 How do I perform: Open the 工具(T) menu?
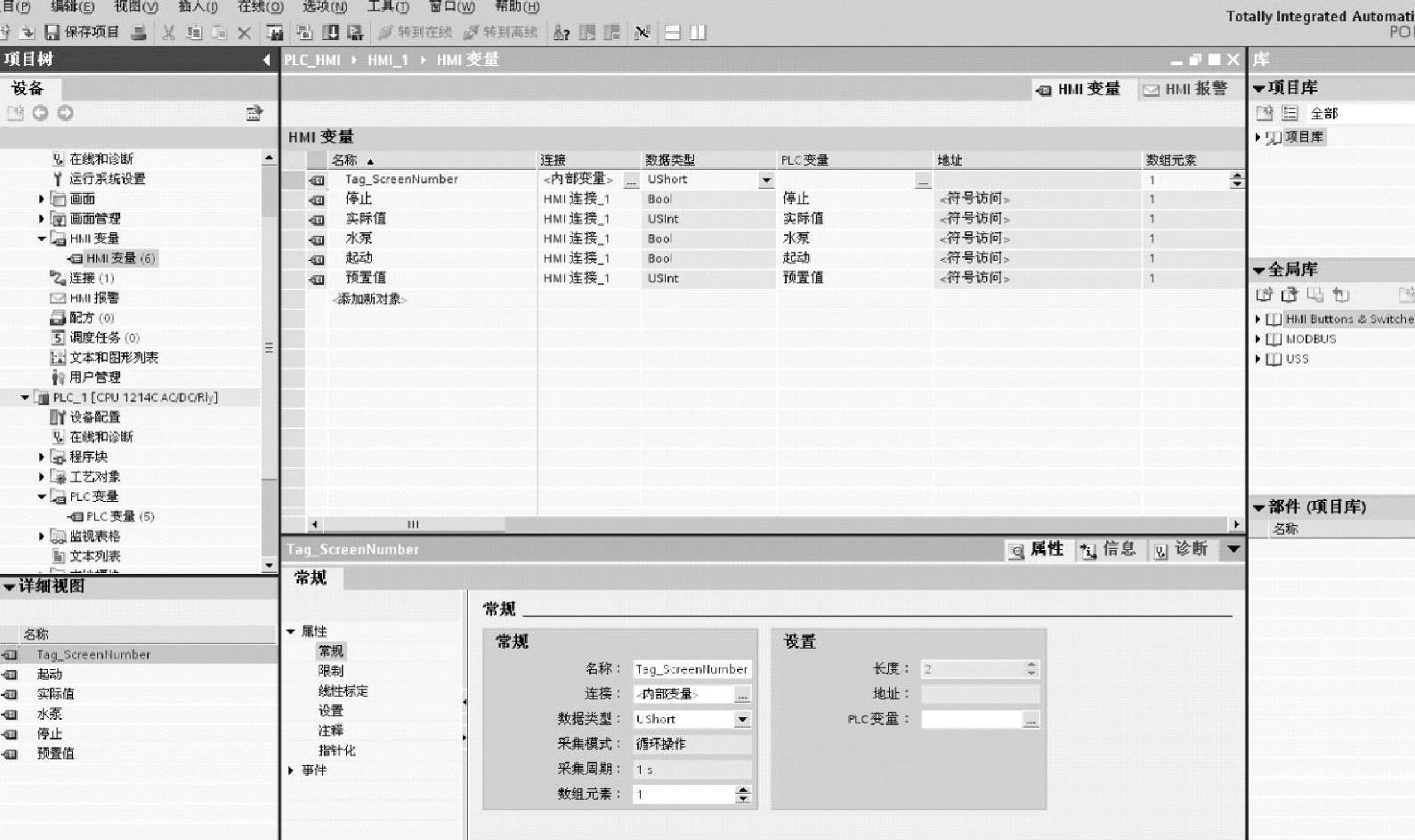(x=388, y=6)
